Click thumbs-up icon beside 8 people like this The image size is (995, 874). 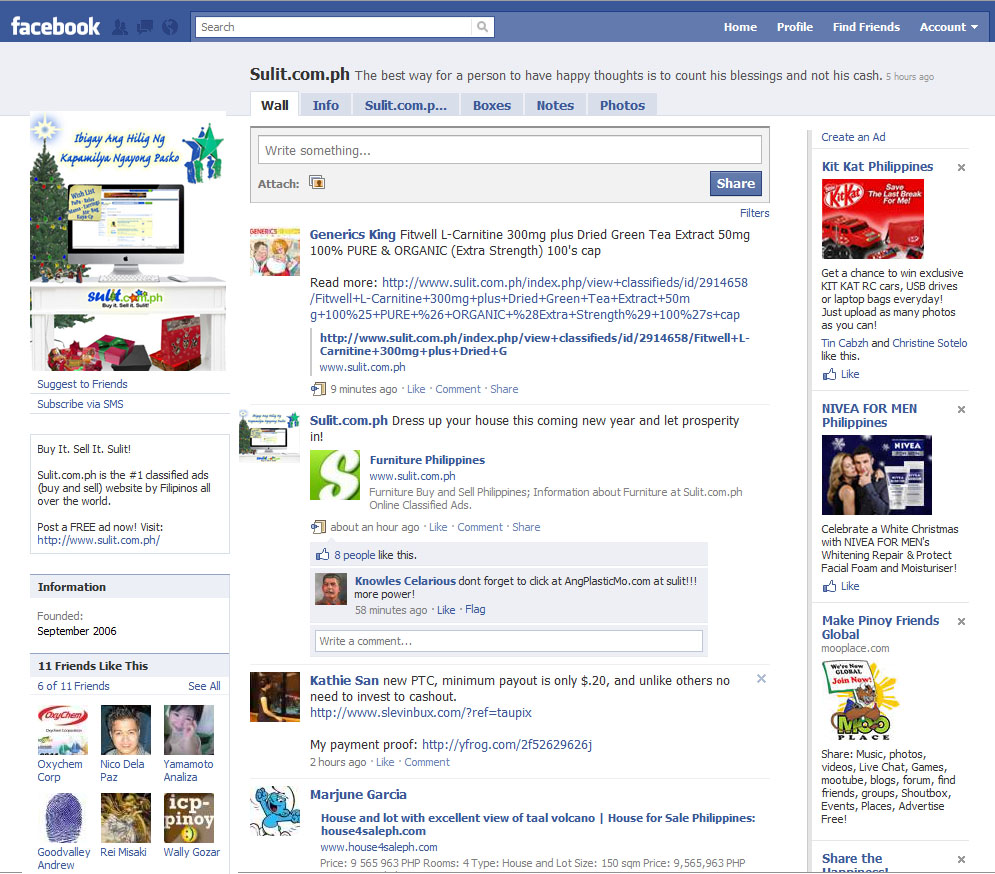point(322,555)
